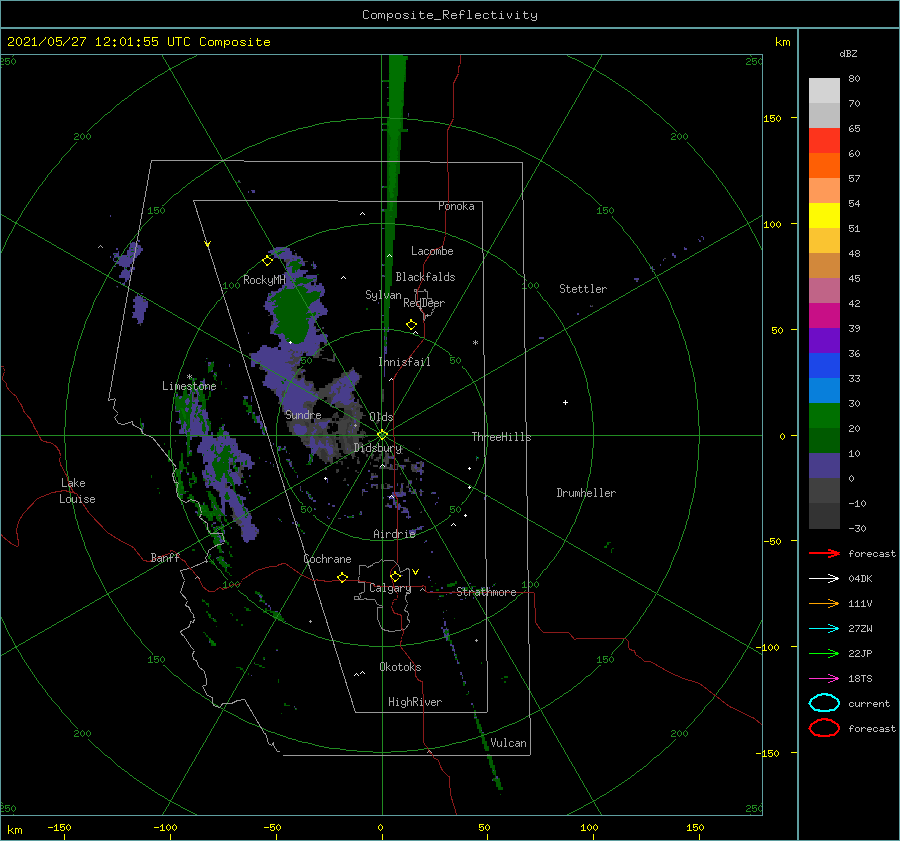The width and height of the screenshot is (900, 841).
Task: Click the yellow diamond marker above Calgary label
Action: (395, 576)
